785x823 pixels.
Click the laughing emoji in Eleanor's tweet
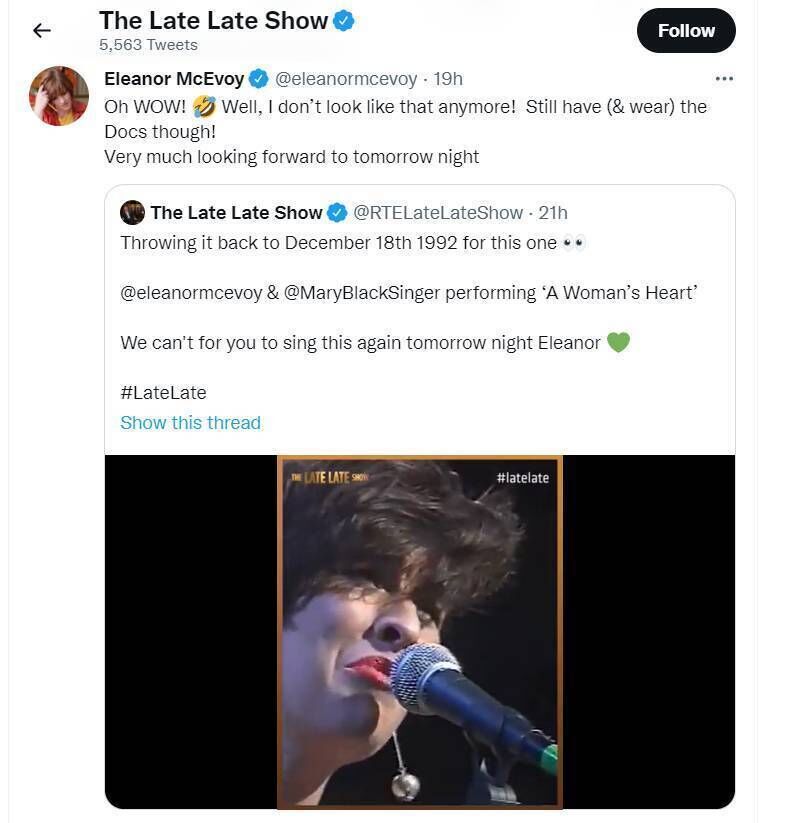click(x=204, y=105)
